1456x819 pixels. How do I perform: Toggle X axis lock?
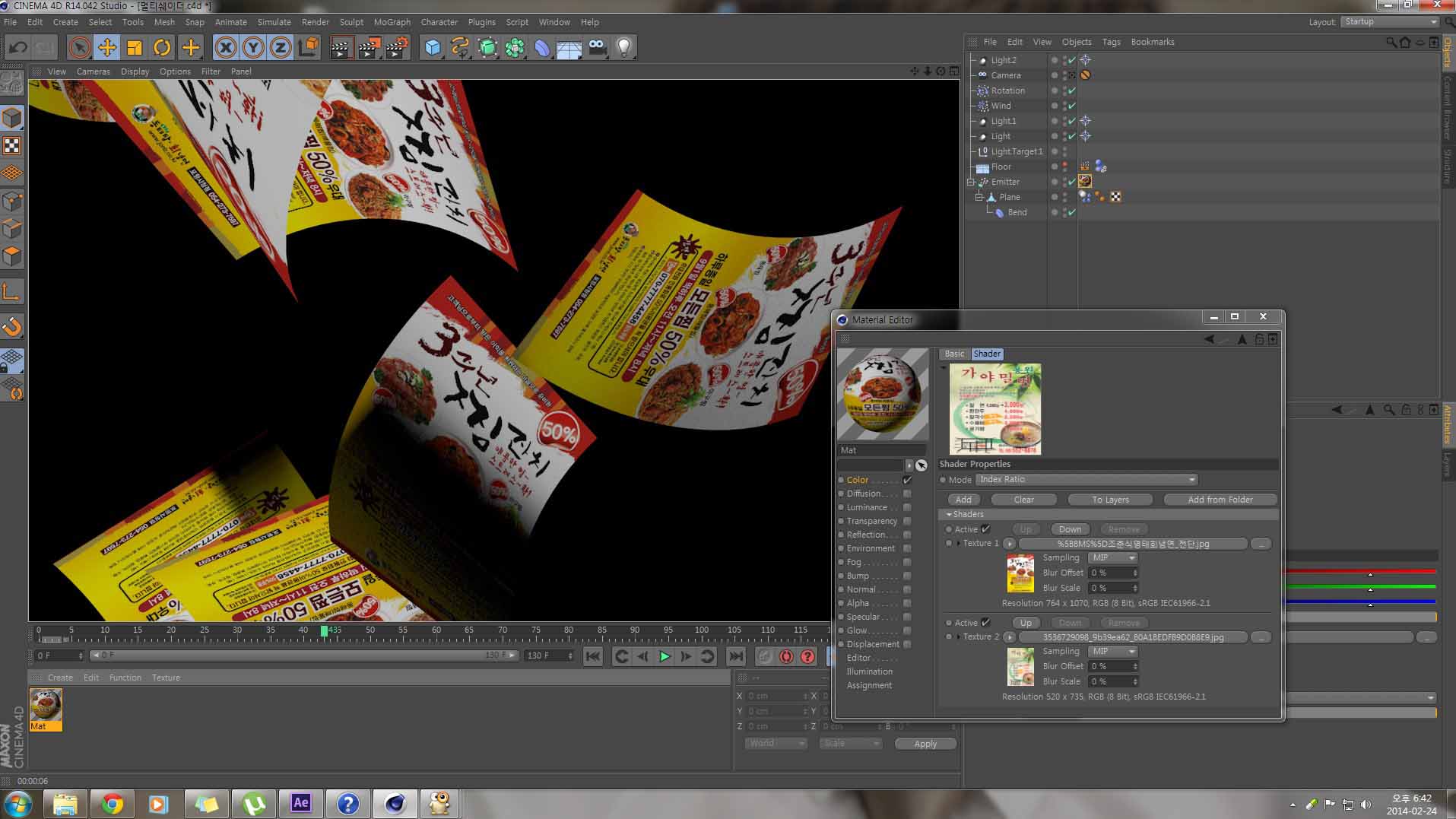tap(226, 48)
